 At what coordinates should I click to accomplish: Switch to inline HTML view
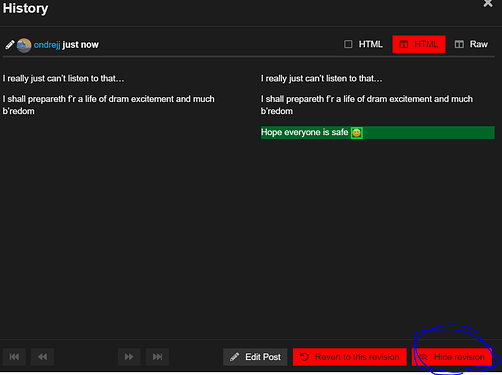coord(363,44)
